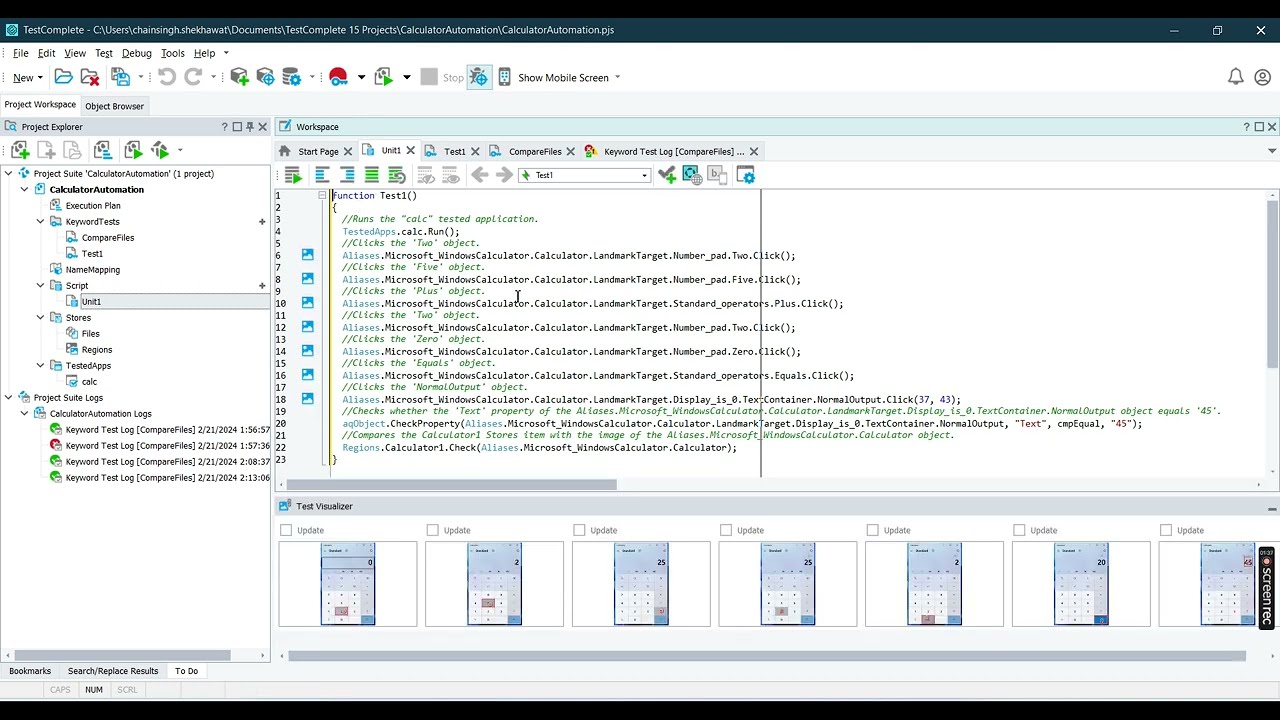Image resolution: width=1280 pixels, height=720 pixels.
Task: Collapse the Script tree node
Action: 40,285
